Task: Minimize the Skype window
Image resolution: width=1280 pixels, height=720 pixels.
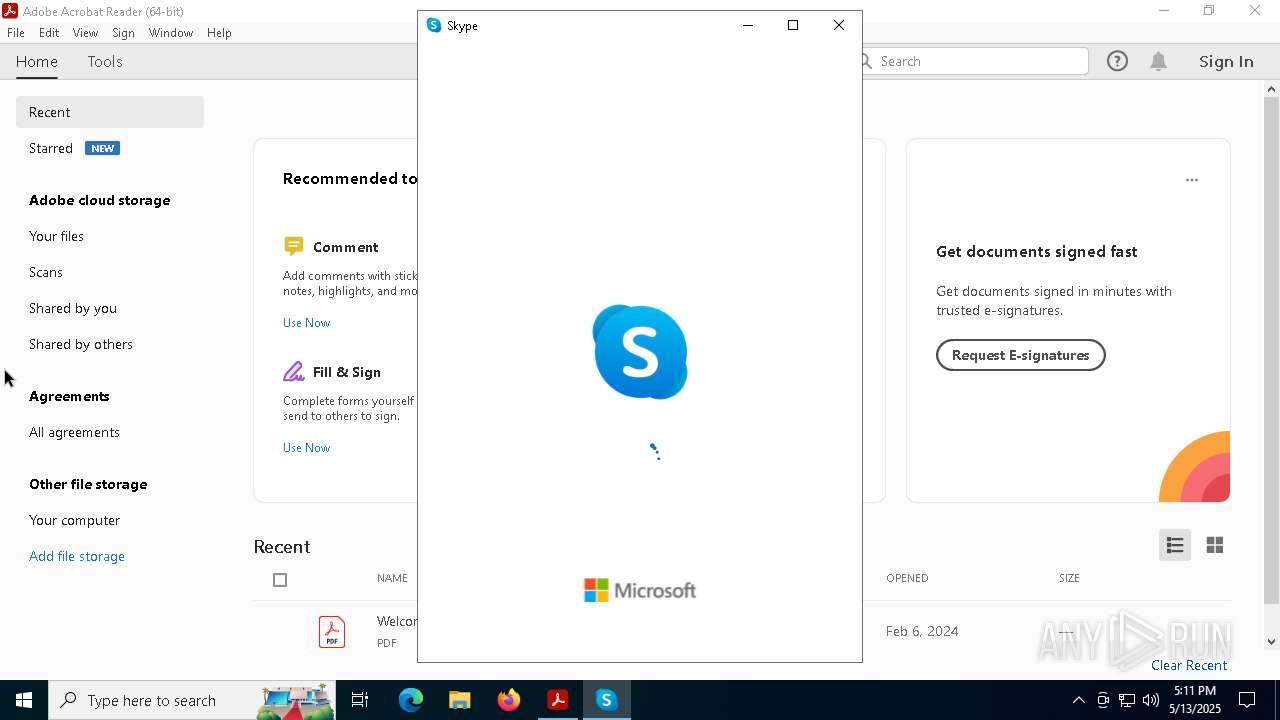Action: coord(747,25)
